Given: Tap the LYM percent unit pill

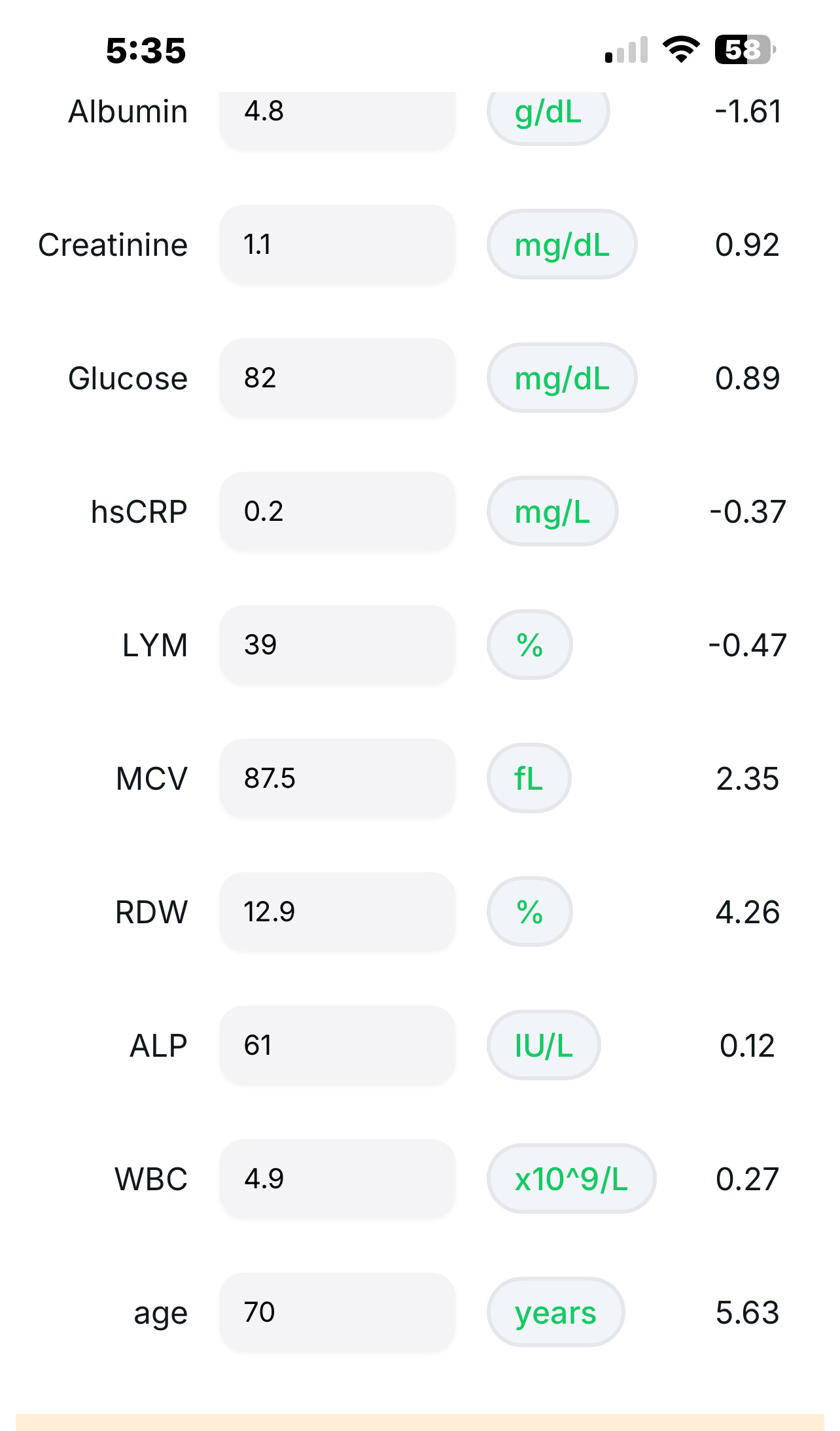Looking at the screenshot, I should tap(529, 645).
